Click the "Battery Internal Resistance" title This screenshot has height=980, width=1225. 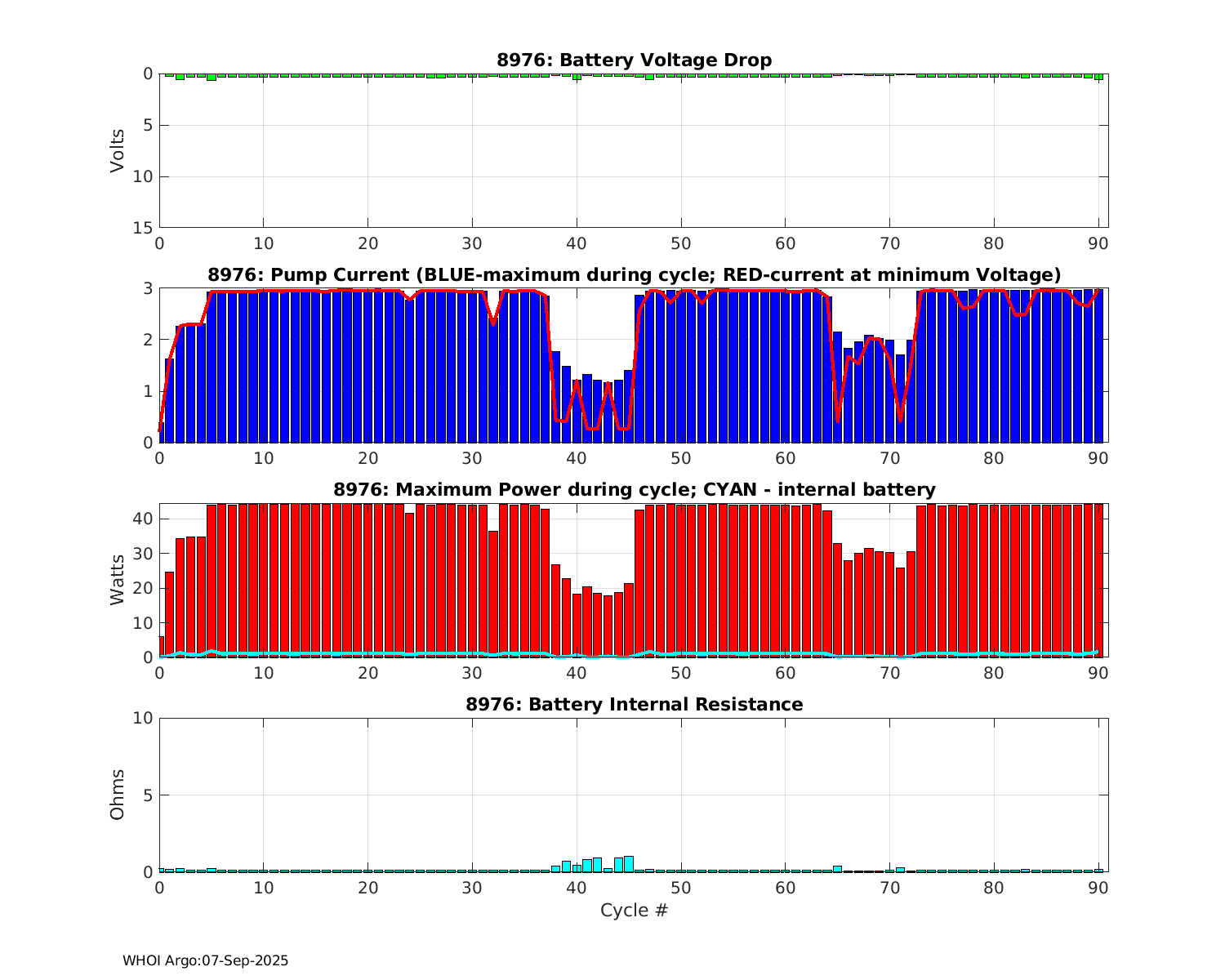(x=634, y=704)
